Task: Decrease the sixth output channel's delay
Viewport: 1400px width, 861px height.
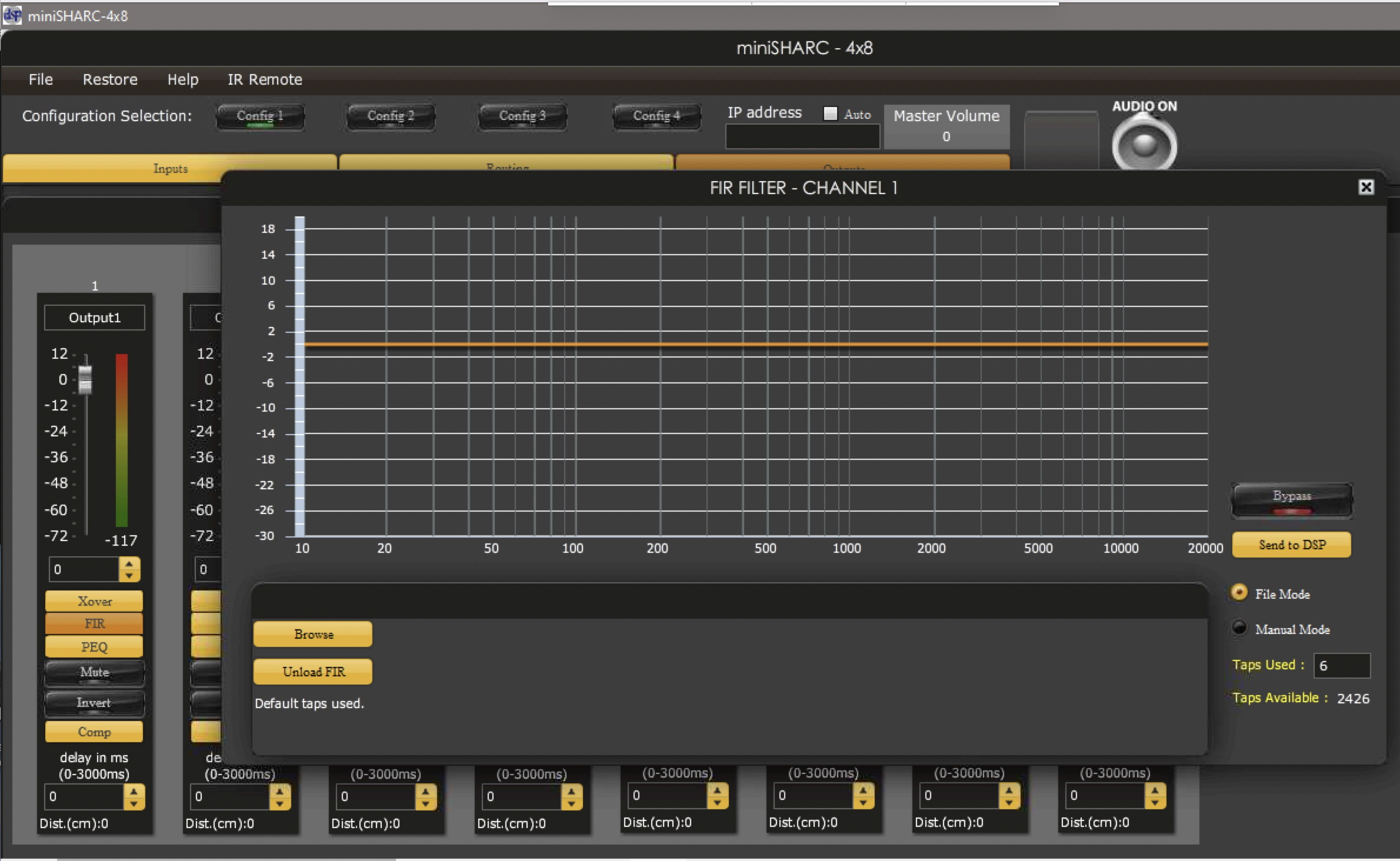Action: pos(864,802)
